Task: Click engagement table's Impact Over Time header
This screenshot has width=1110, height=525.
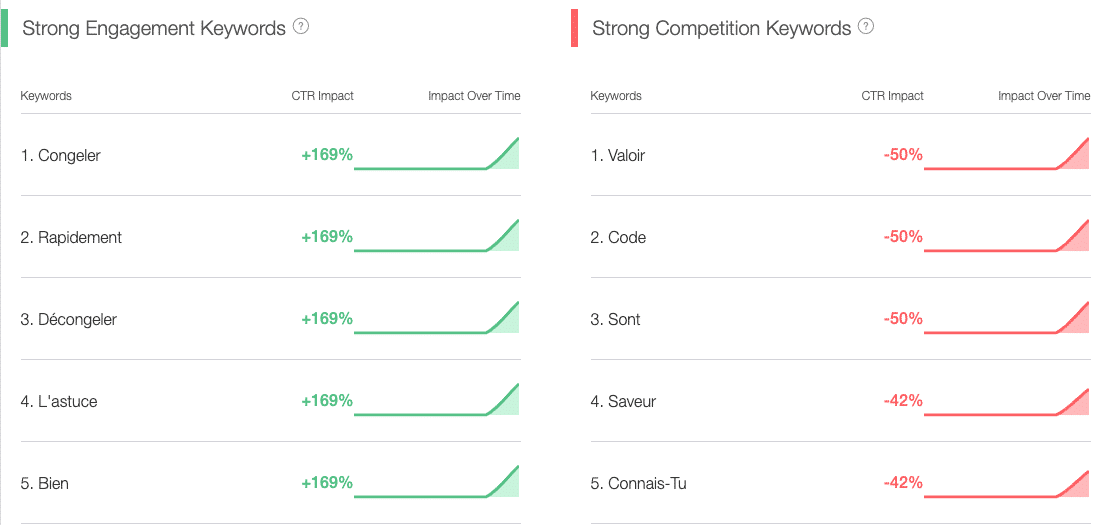Action: click(474, 96)
